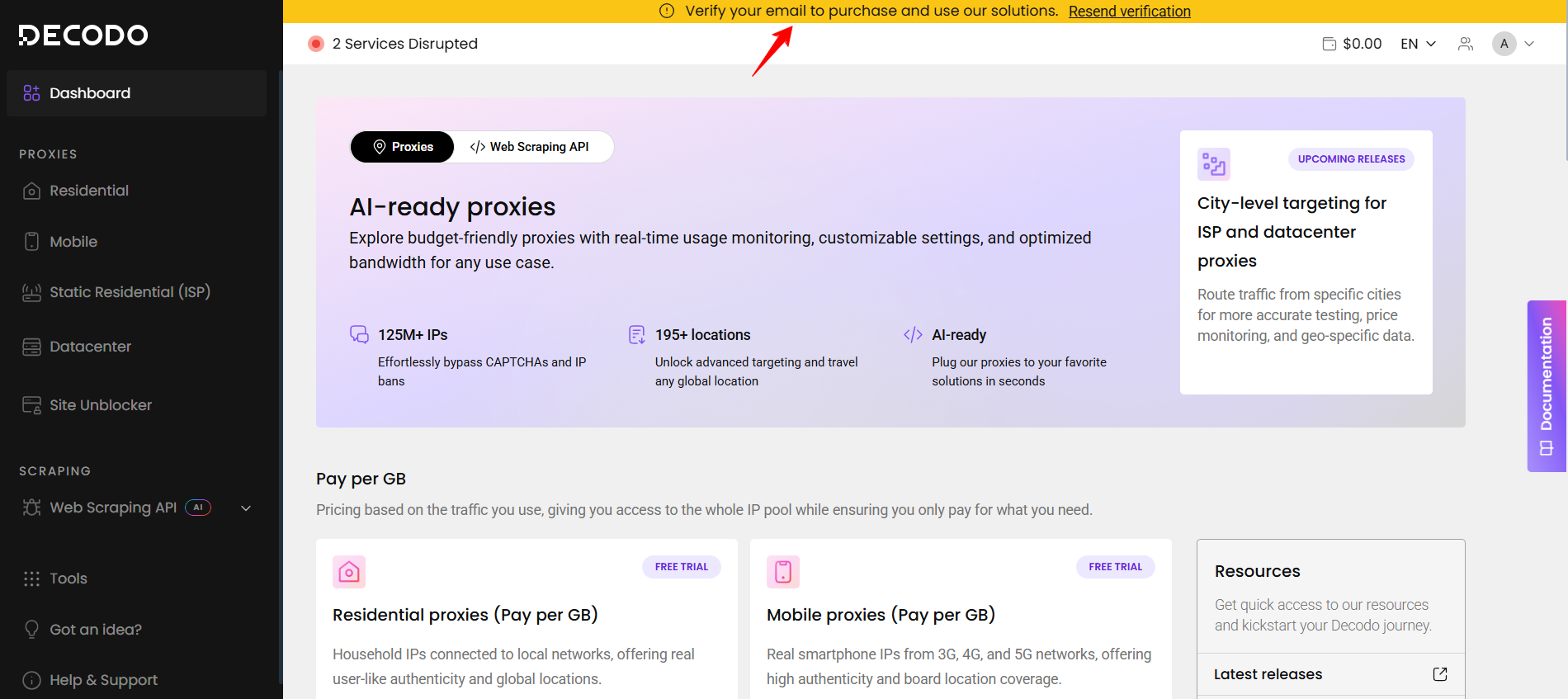Click the red services disrupted status dot
The image size is (1568, 699).
(x=316, y=44)
